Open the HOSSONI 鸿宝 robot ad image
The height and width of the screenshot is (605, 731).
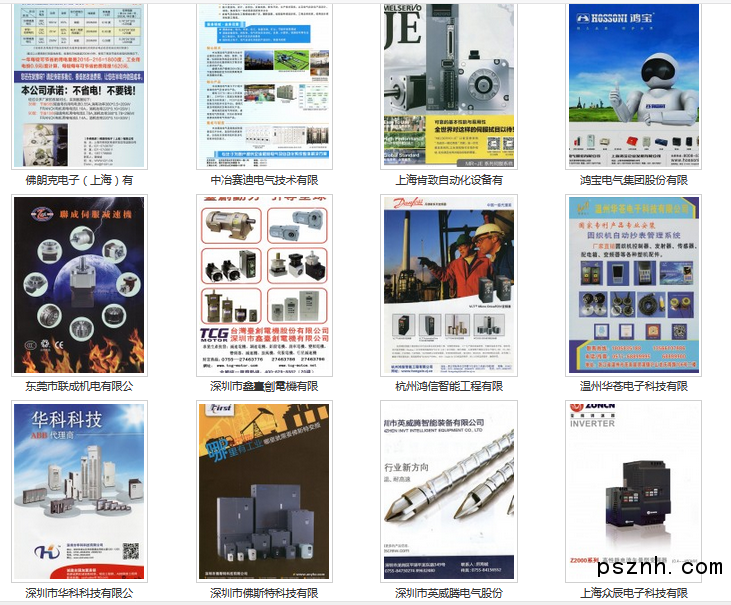pyautogui.click(x=633, y=83)
